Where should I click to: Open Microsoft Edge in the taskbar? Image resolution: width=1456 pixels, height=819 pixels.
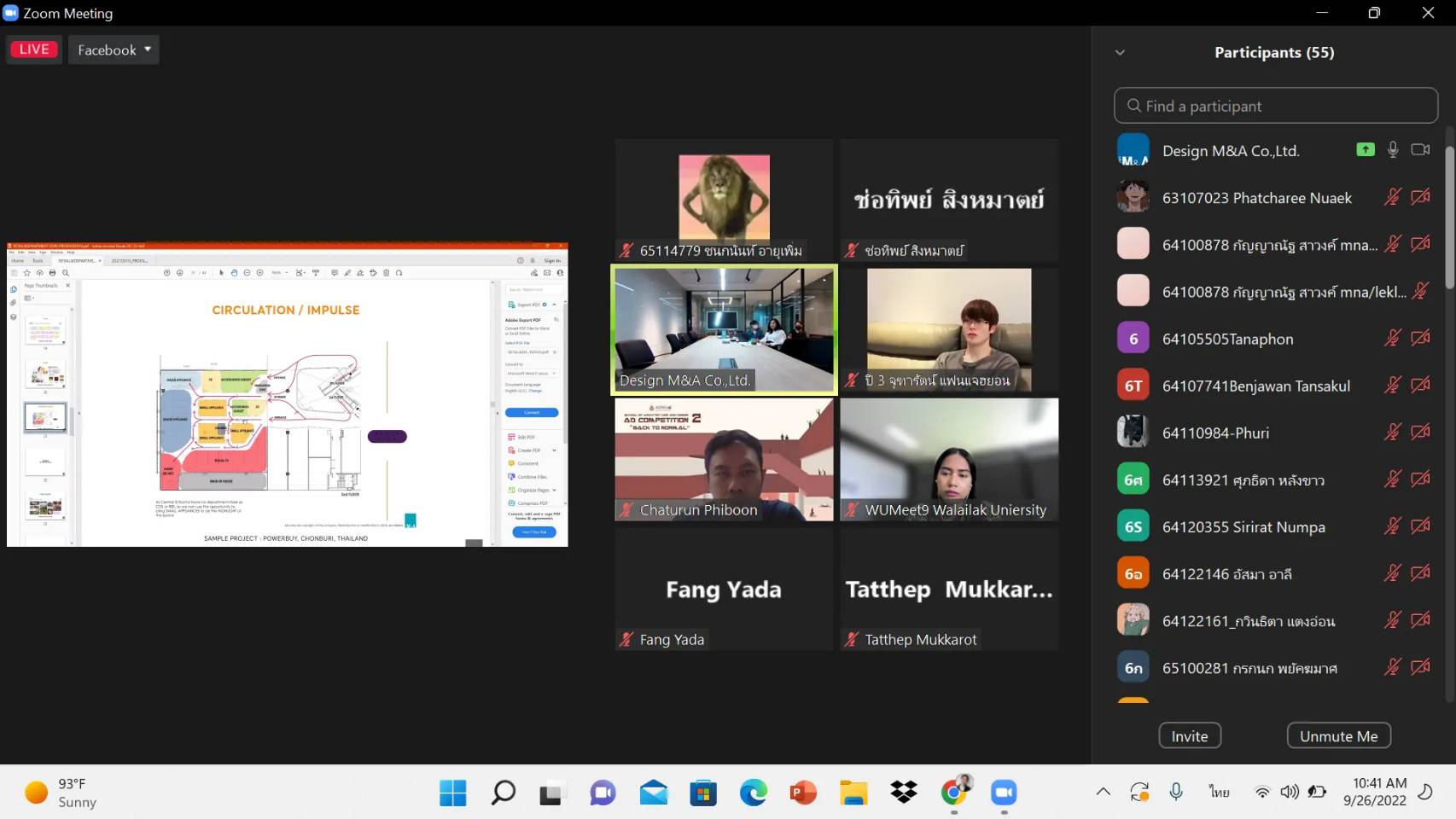pos(753,793)
